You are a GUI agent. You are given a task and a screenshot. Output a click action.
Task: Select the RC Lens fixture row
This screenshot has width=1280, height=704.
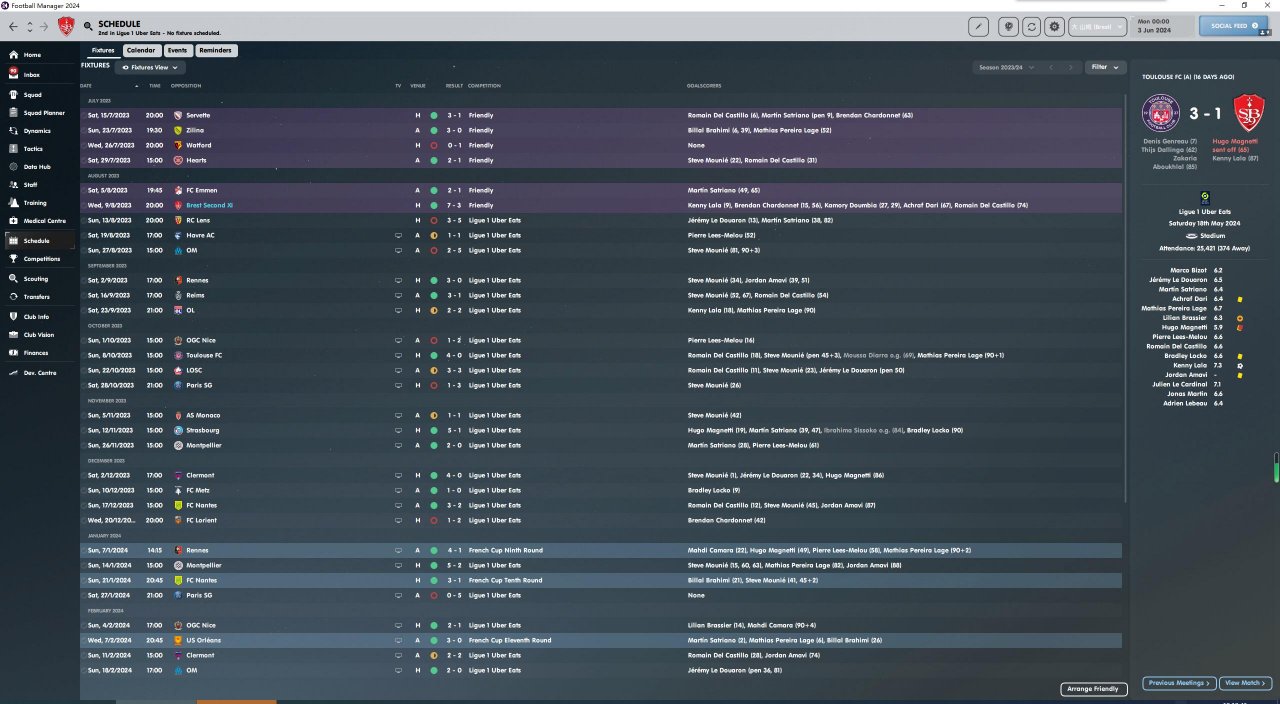click(x=600, y=220)
